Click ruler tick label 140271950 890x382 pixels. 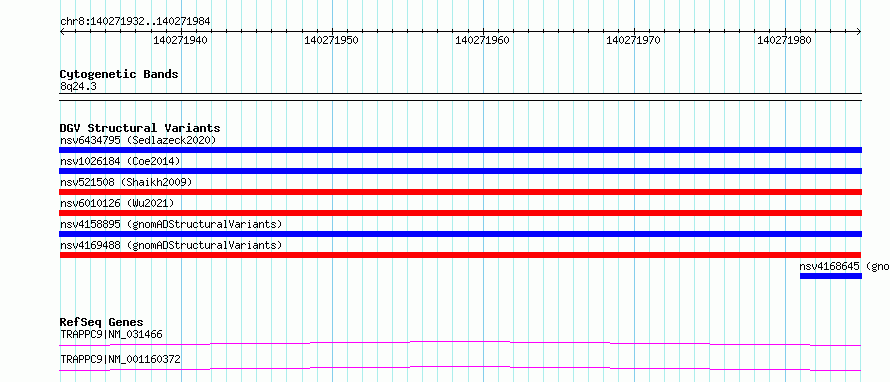tap(331, 41)
